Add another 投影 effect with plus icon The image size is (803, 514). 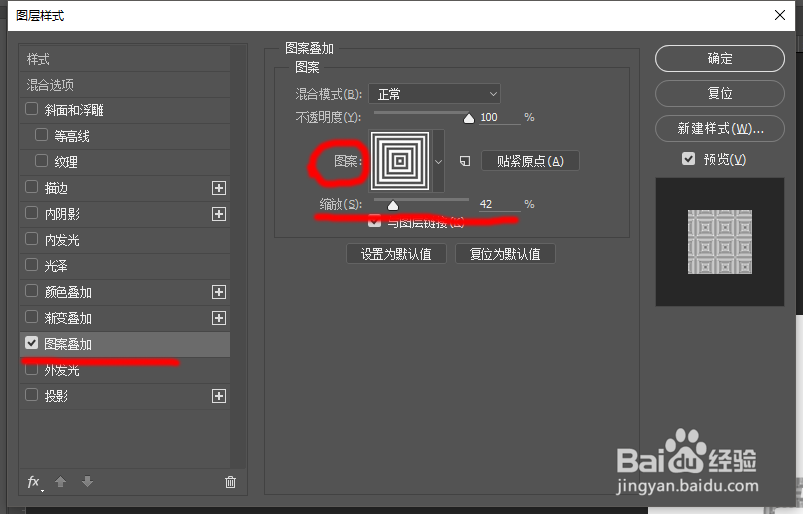[219, 396]
